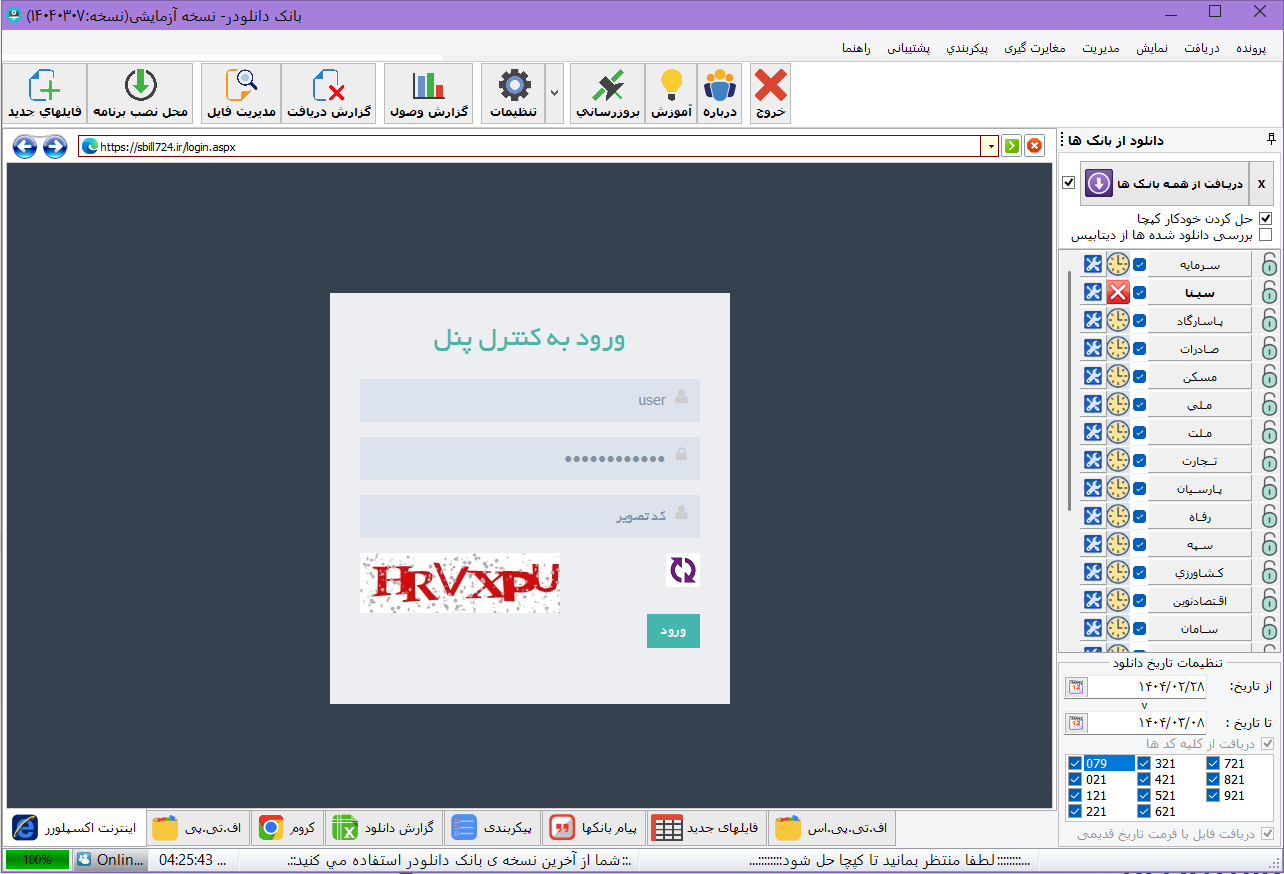Click the فایلهای جدید toolbar icon
The image size is (1284, 874).
pyautogui.click(x=43, y=93)
